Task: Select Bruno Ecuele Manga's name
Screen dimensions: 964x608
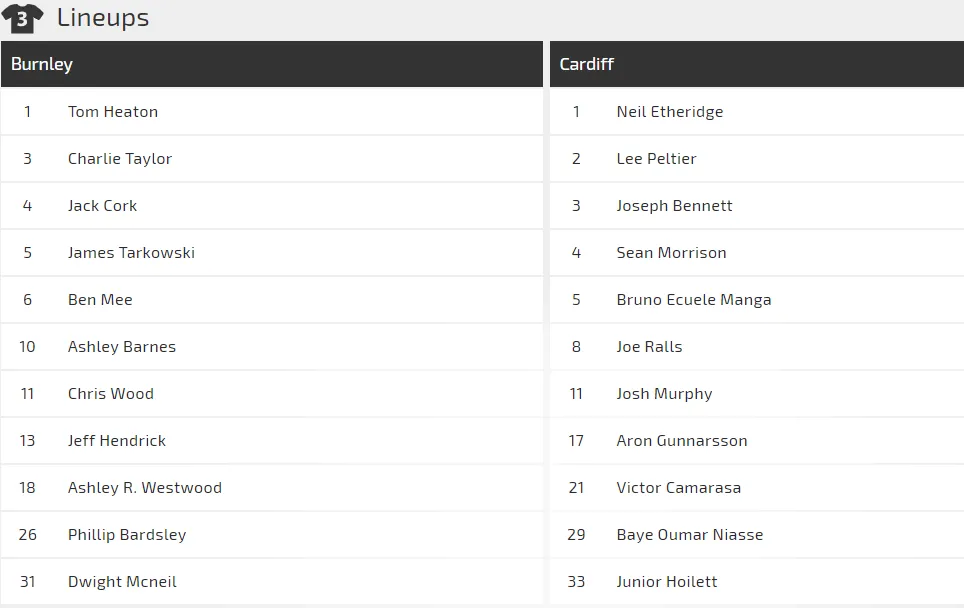Action: pyautogui.click(x=694, y=300)
